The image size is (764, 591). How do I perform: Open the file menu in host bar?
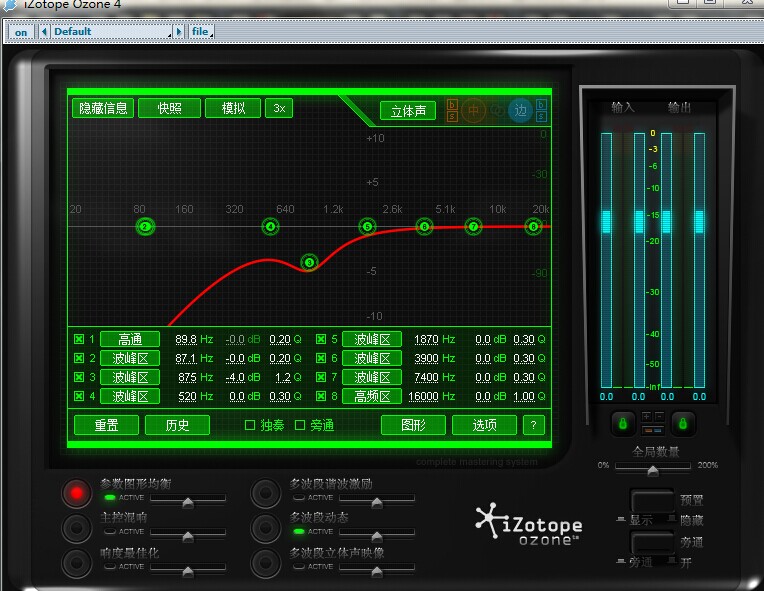tap(201, 32)
